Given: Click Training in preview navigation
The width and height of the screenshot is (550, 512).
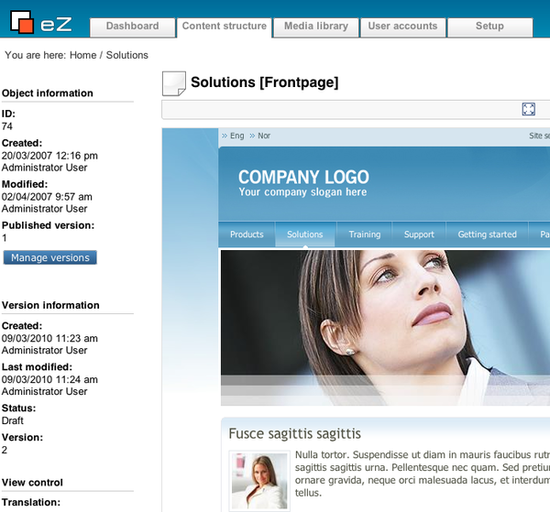Looking at the screenshot, I should [364, 234].
